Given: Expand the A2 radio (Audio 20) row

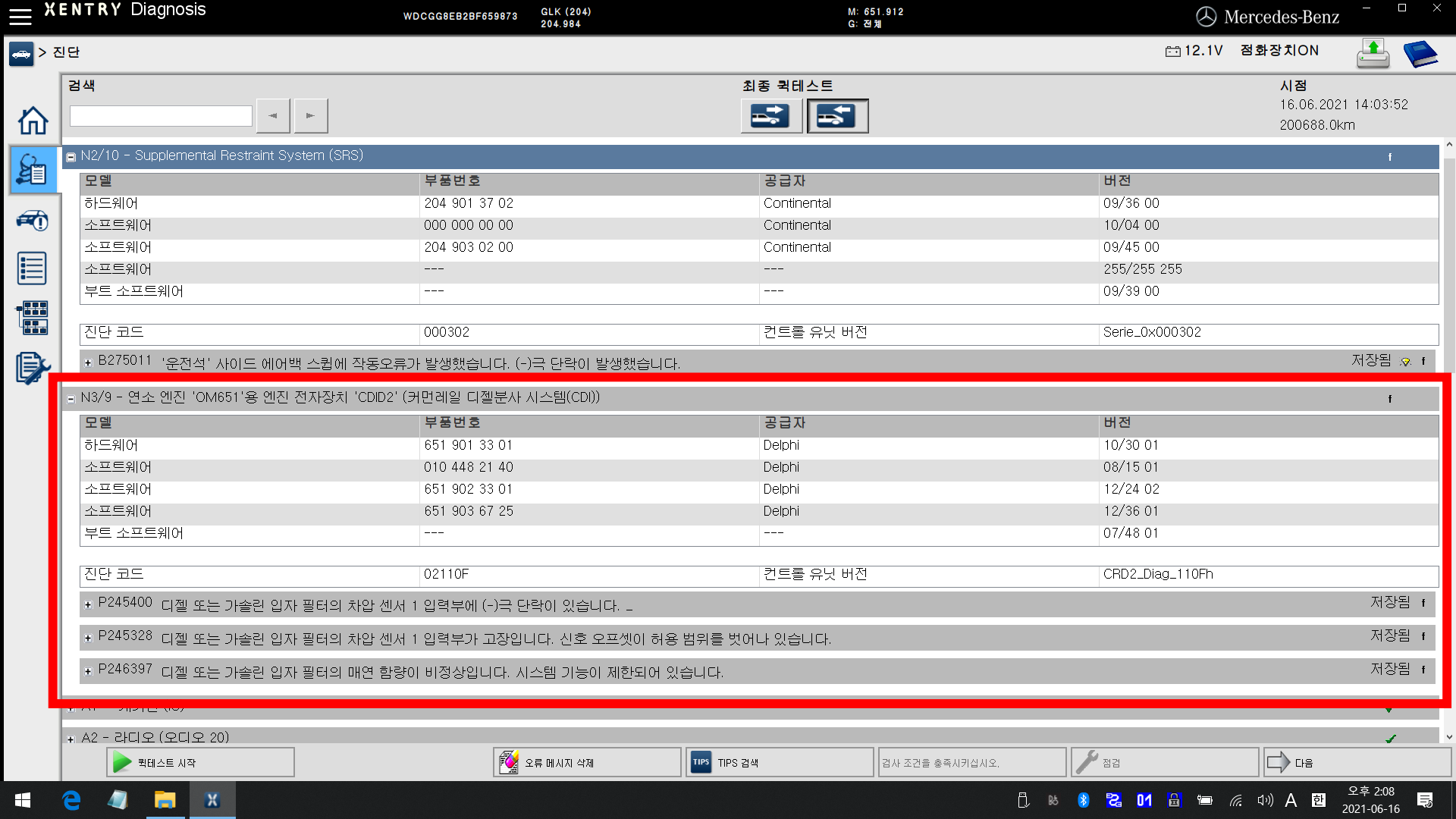Looking at the screenshot, I should [x=71, y=739].
